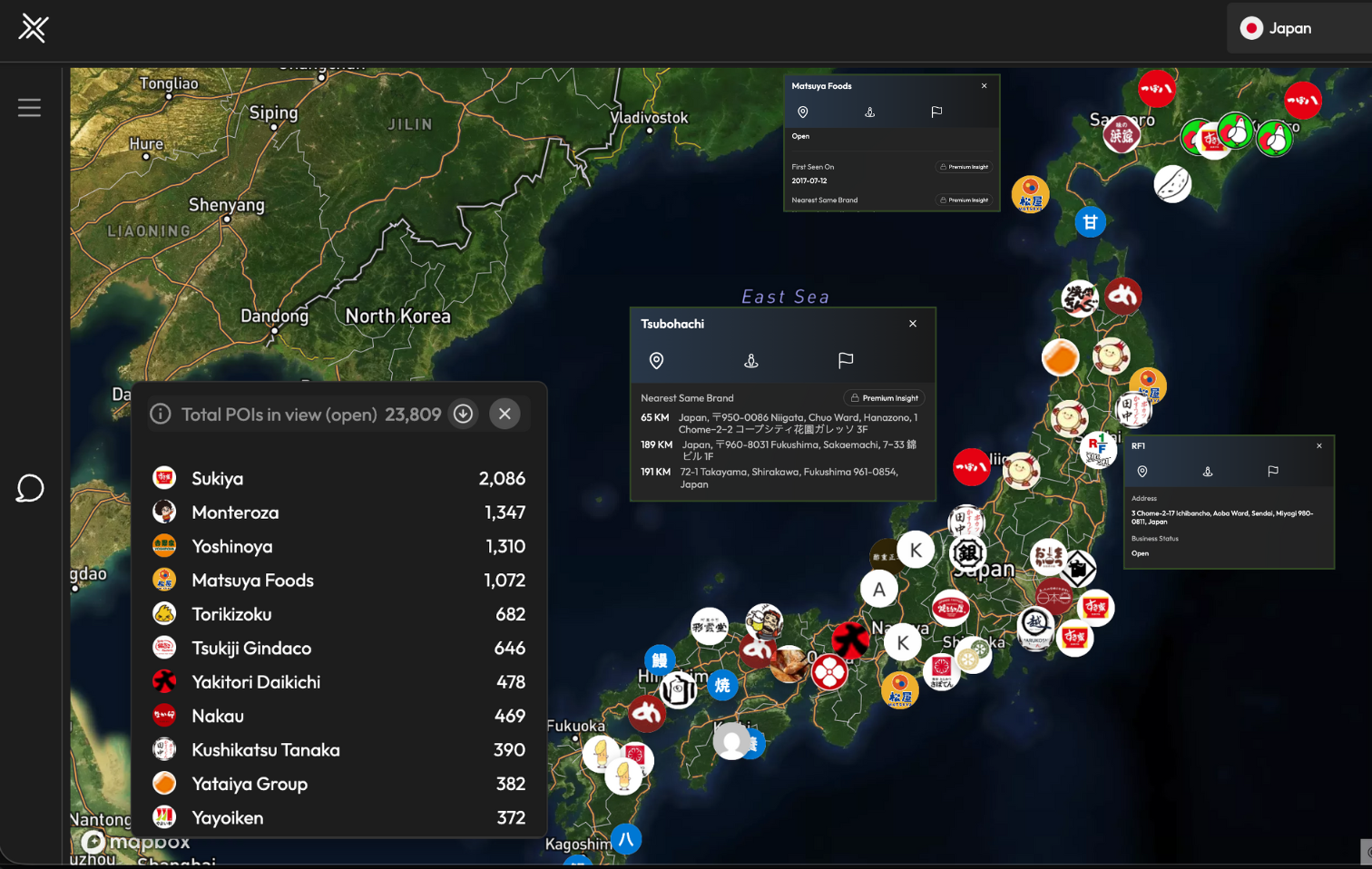Viewport: 1372px width, 869px height.
Task: Click blue 饅 map marker in western Honshu
Action: pos(660,660)
